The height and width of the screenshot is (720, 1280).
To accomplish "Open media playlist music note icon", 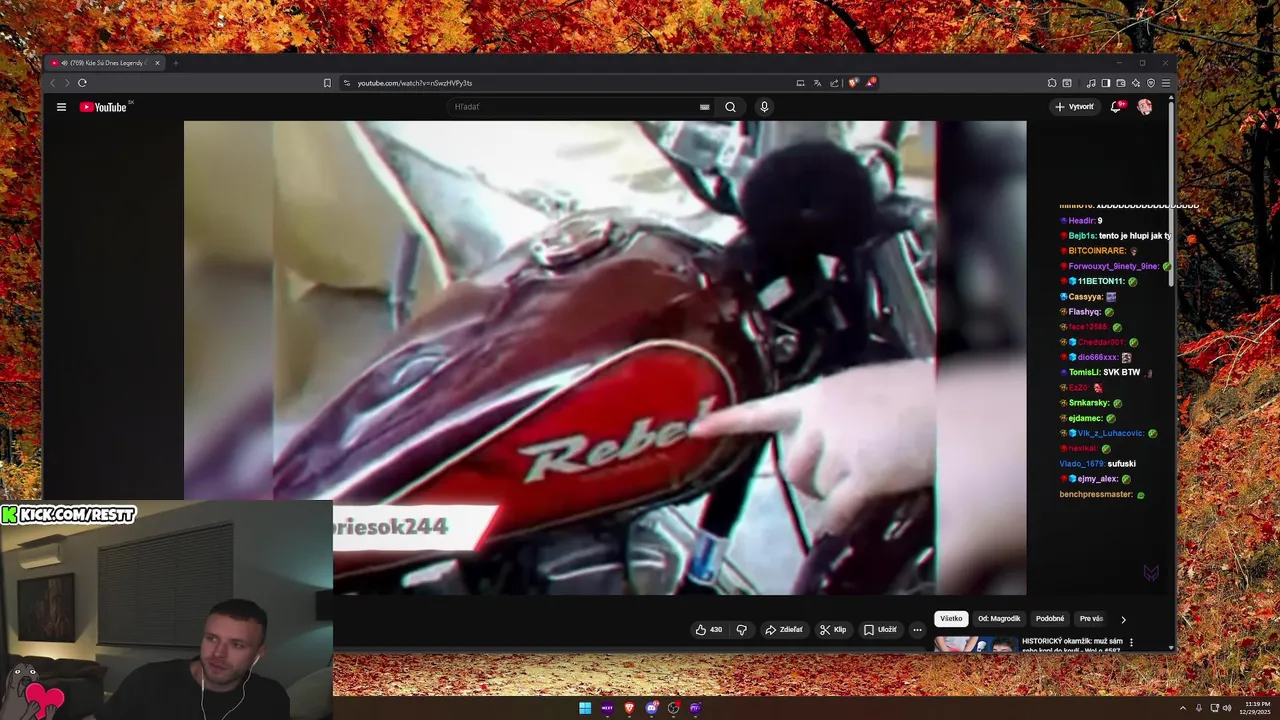I will pyautogui.click(x=1091, y=83).
